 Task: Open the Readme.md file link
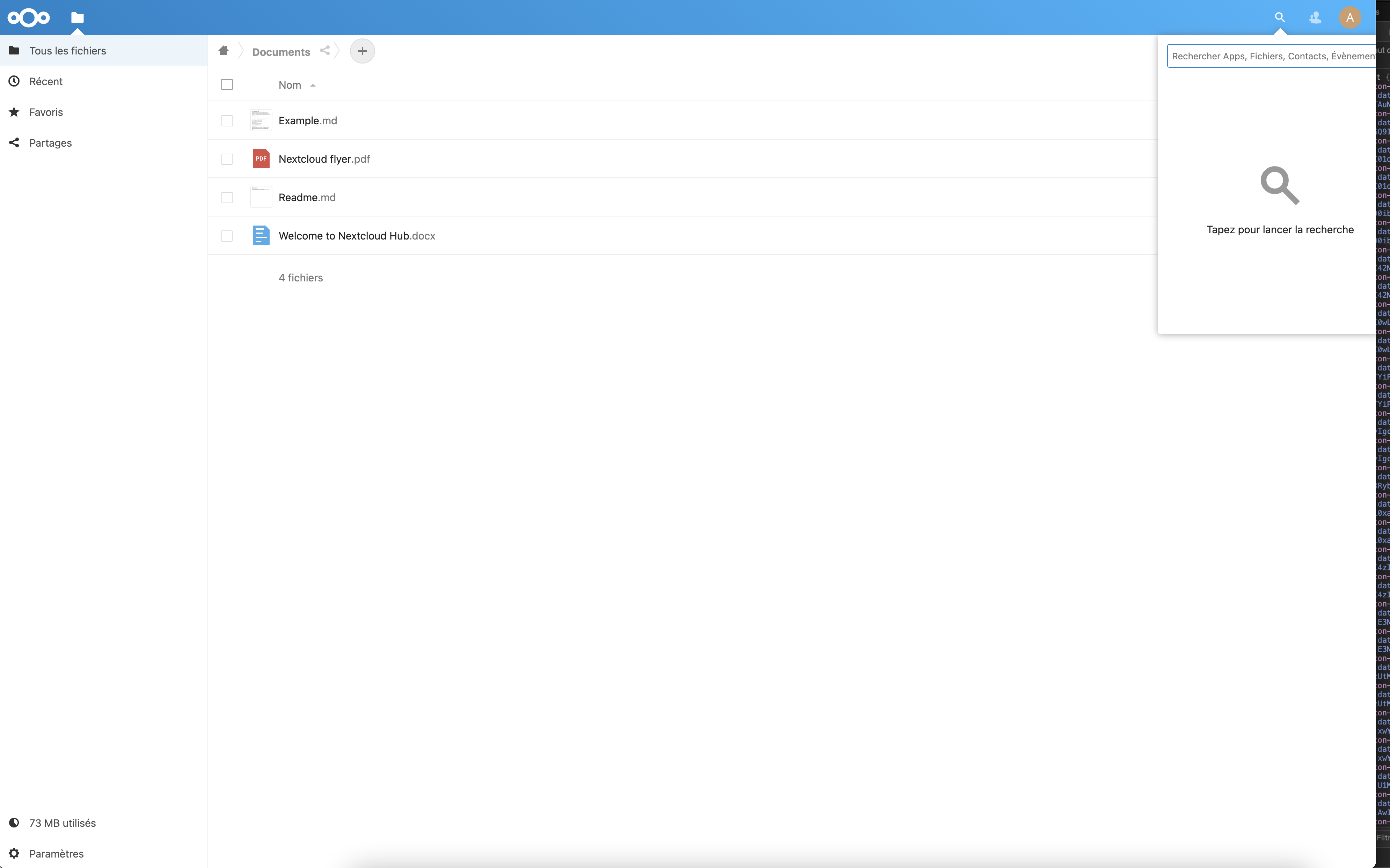click(x=307, y=198)
